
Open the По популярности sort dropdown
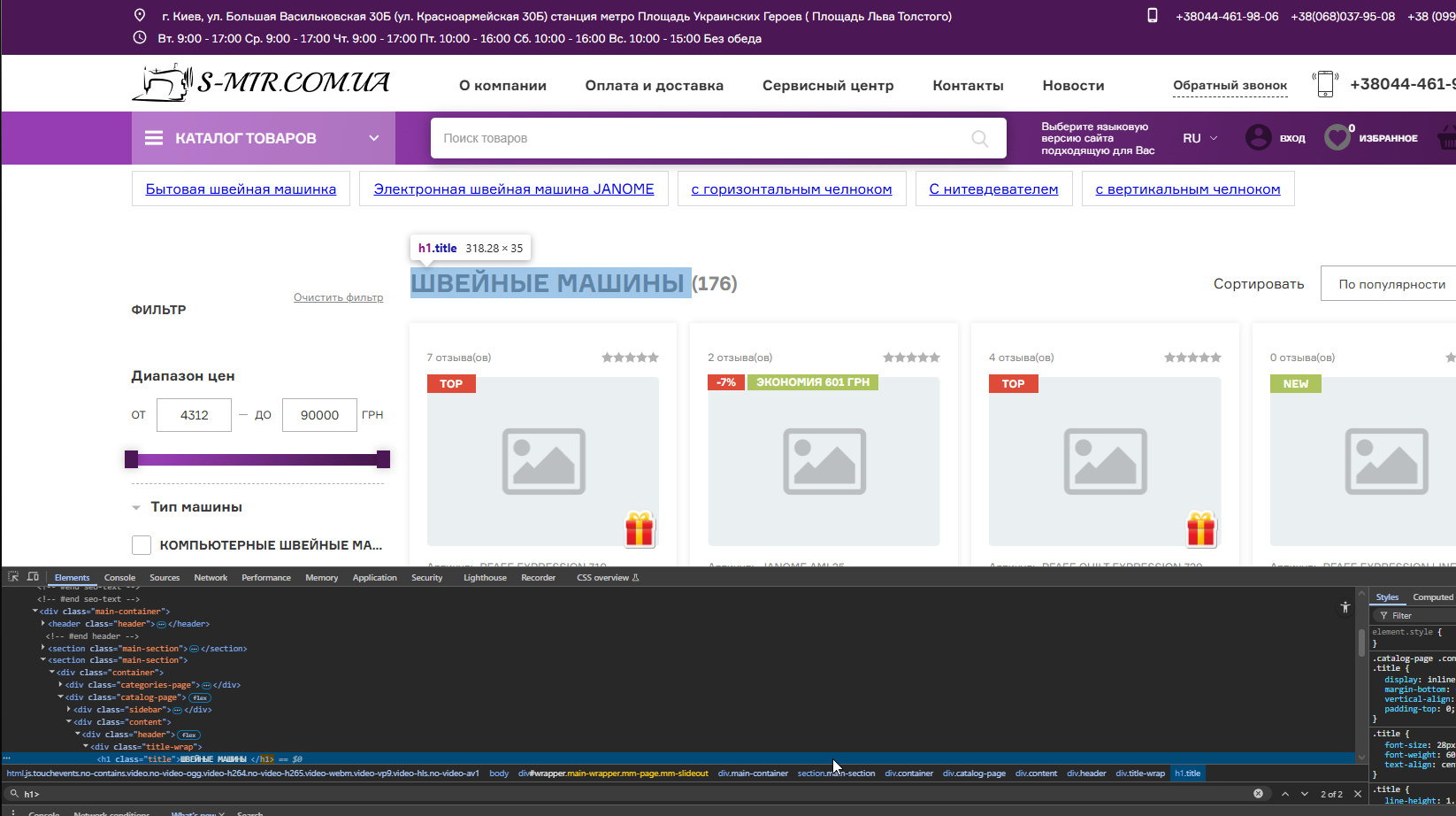[x=1389, y=284]
